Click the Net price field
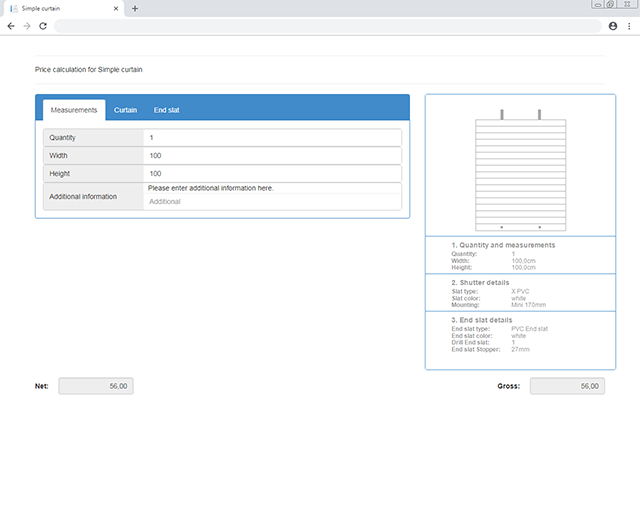This screenshot has width=640, height=512. coord(96,386)
